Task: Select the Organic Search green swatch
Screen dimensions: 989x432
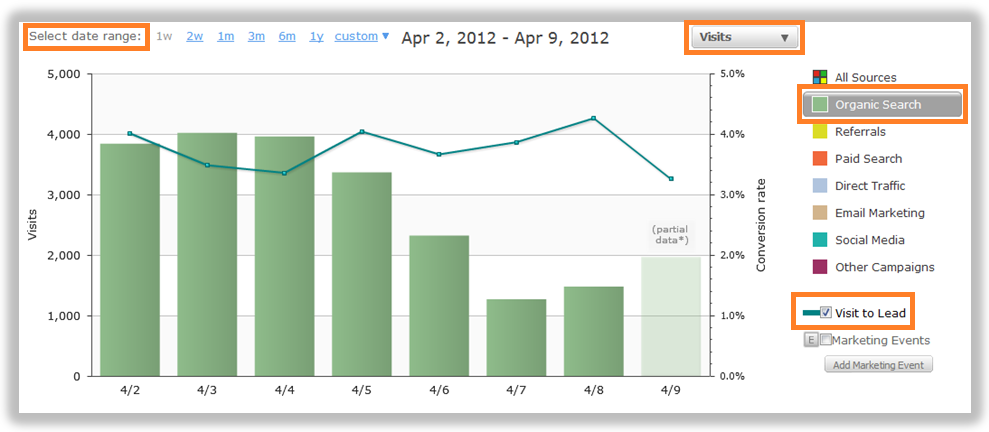Action: coord(819,104)
